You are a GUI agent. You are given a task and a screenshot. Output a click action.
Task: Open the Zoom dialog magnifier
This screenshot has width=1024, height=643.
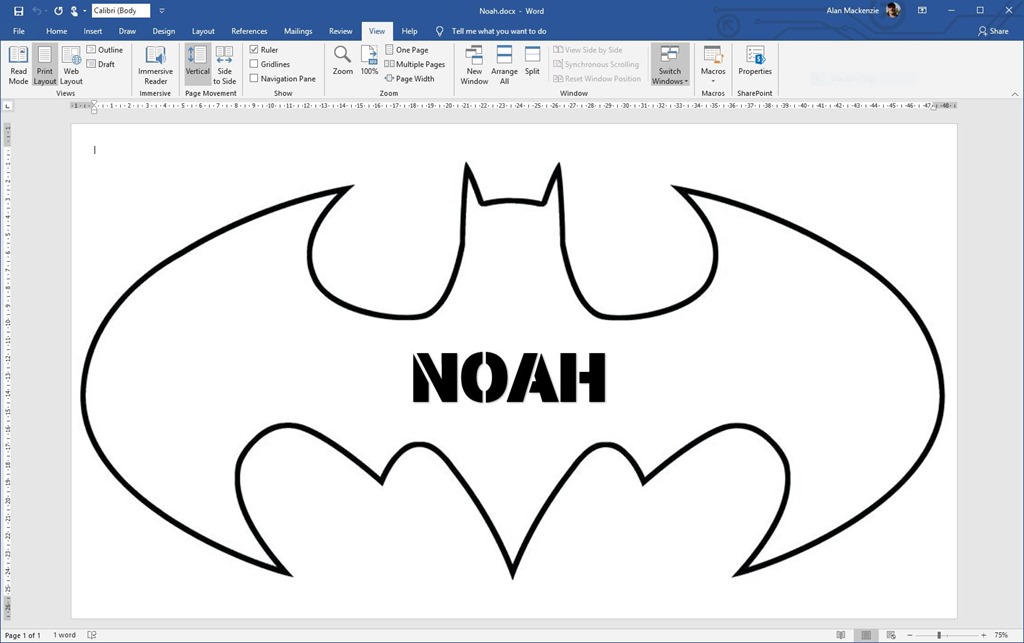(x=343, y=60)
